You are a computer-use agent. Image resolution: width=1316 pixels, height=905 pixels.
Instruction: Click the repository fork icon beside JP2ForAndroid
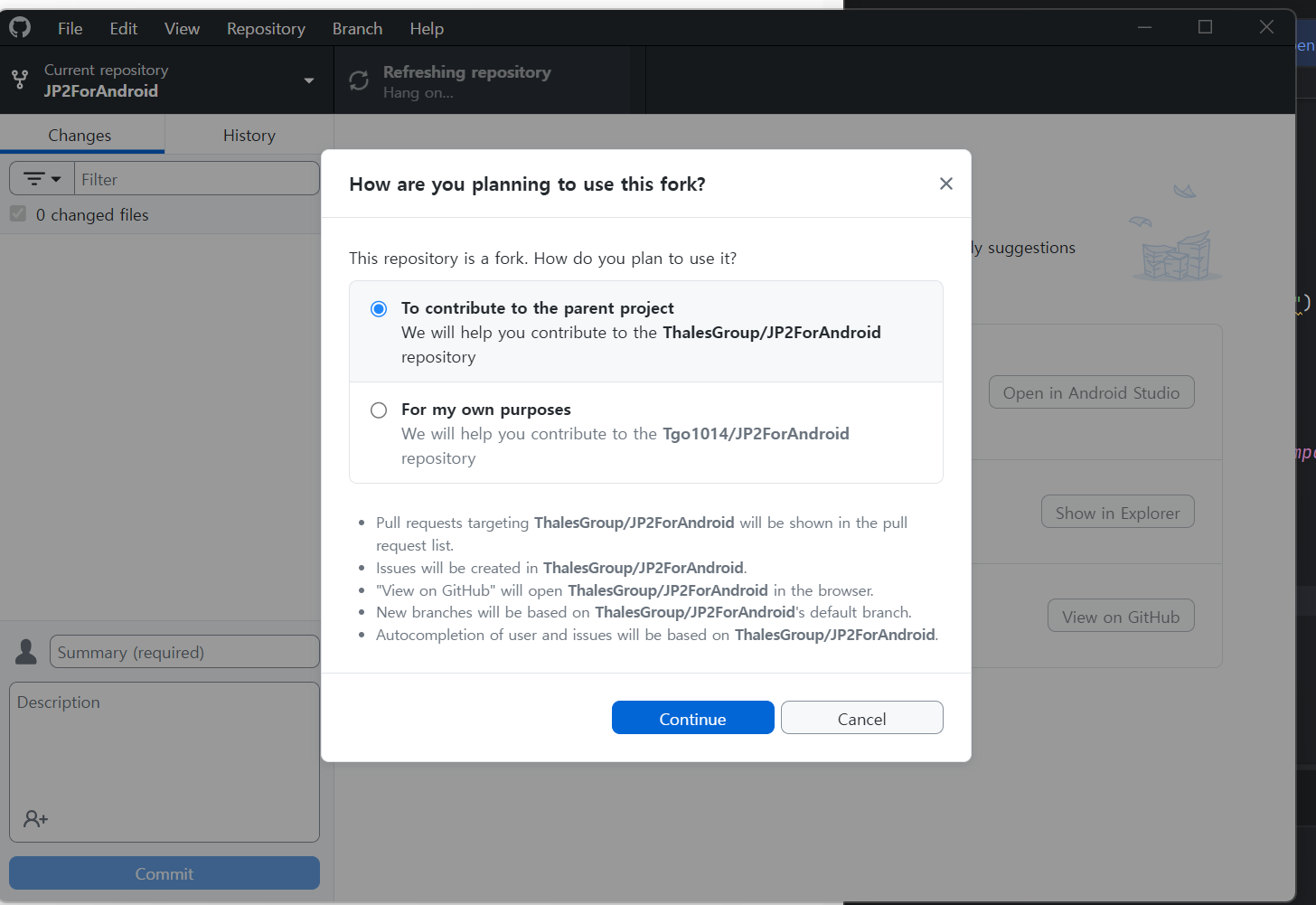point(20,80)
